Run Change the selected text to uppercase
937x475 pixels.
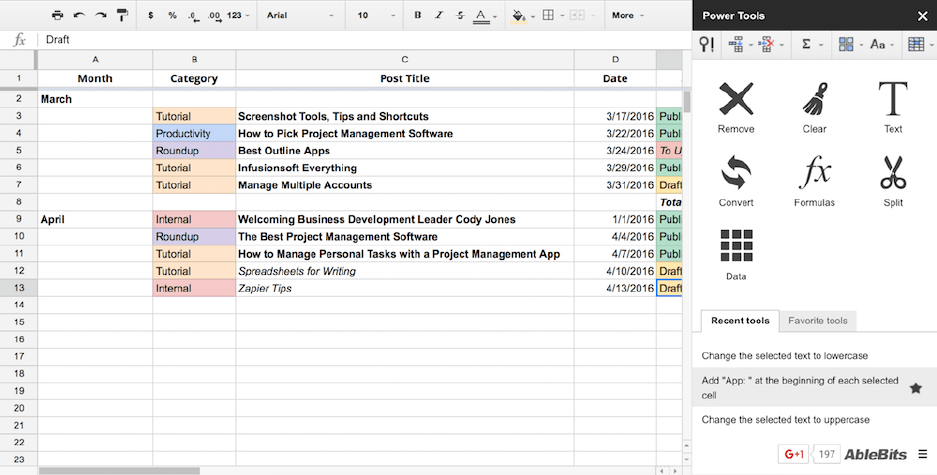point(785,419)
